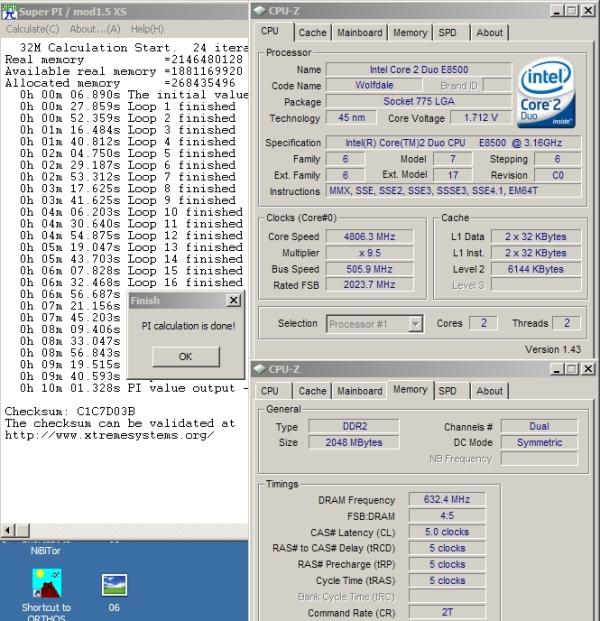Click the Checksum: C1C7D03B line

(70, 411)
